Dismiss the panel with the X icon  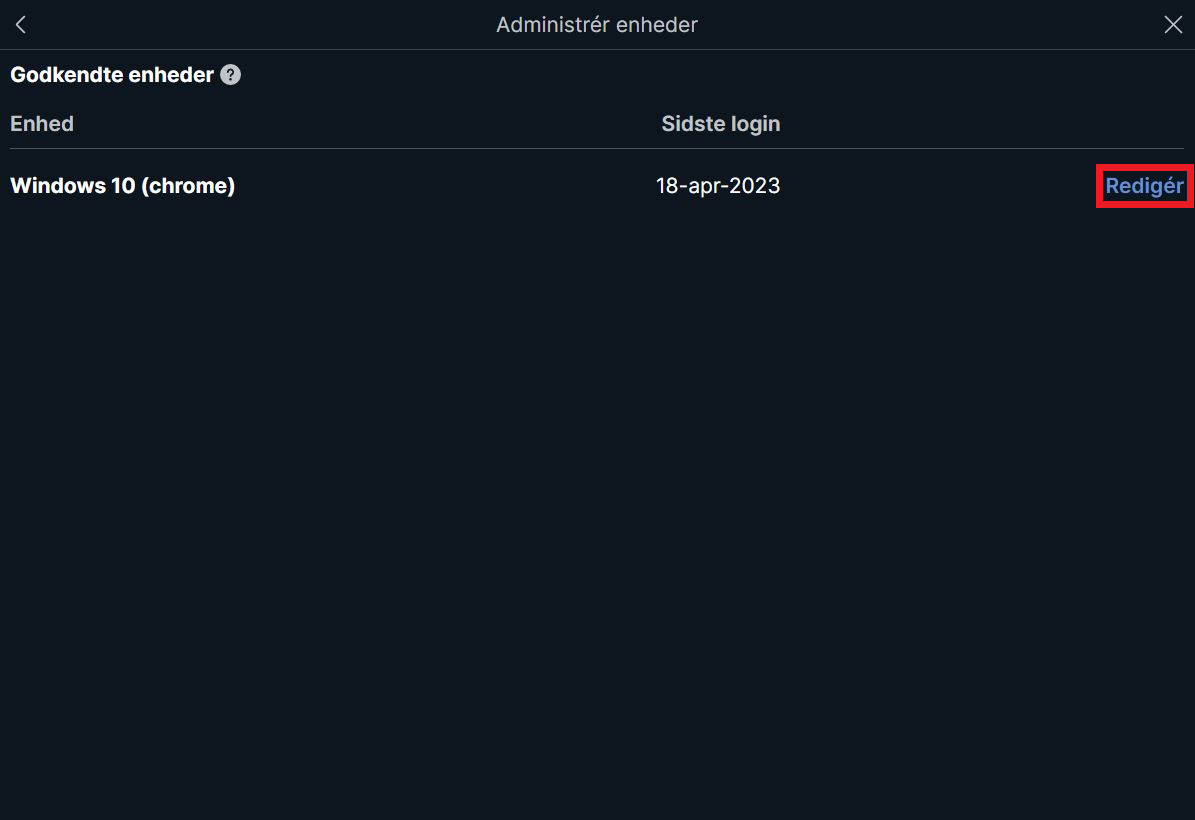pos(1173,25)
